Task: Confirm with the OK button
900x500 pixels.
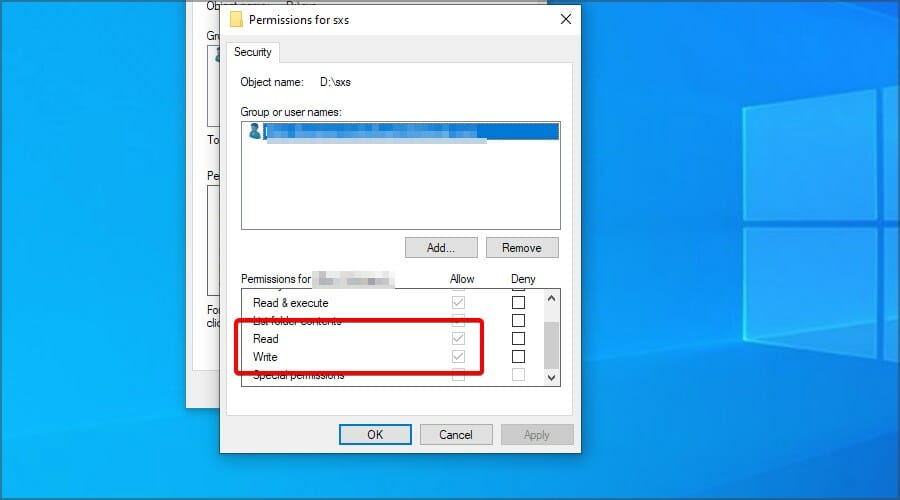Action: pyautogui.click(x=375, y=435)
